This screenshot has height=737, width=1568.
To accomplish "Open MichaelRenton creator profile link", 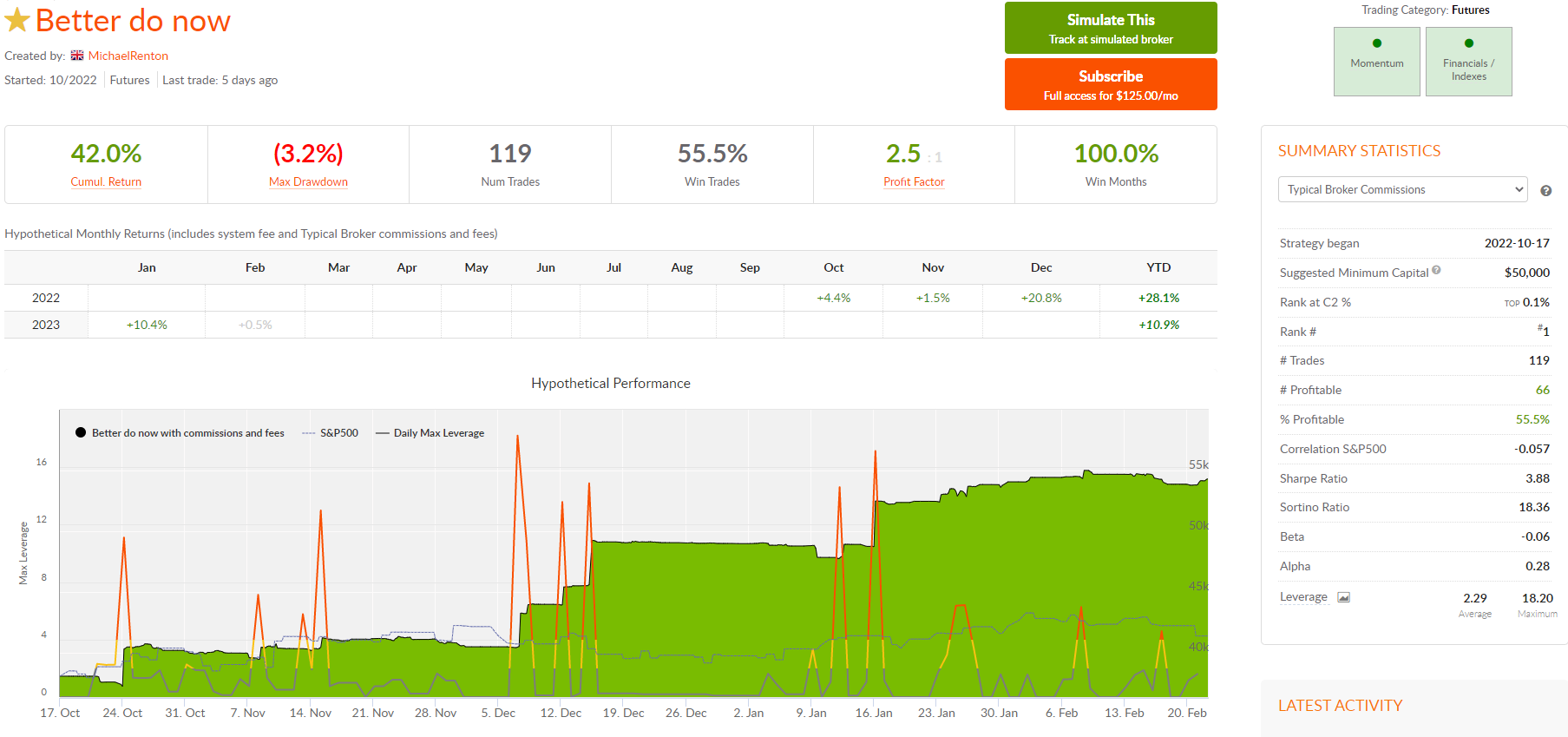I will pyautogui.click(x=128, y=56).
